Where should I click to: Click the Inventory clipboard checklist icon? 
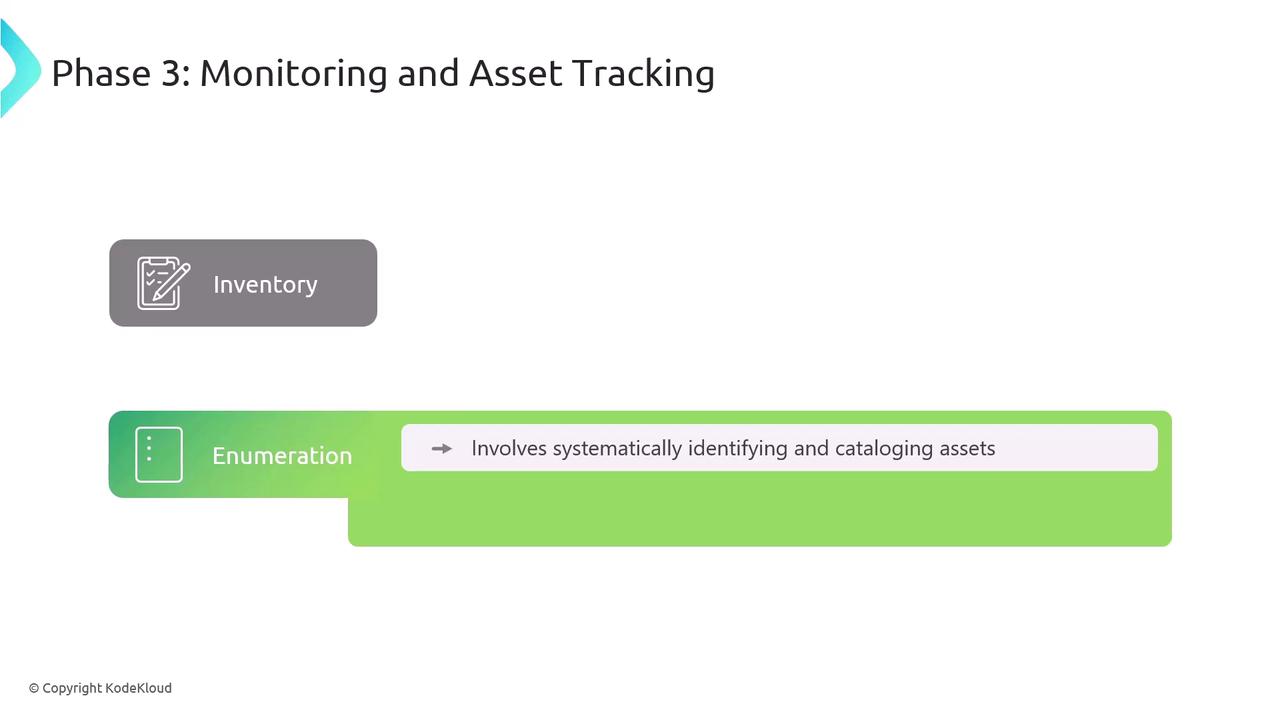[163, 283]
